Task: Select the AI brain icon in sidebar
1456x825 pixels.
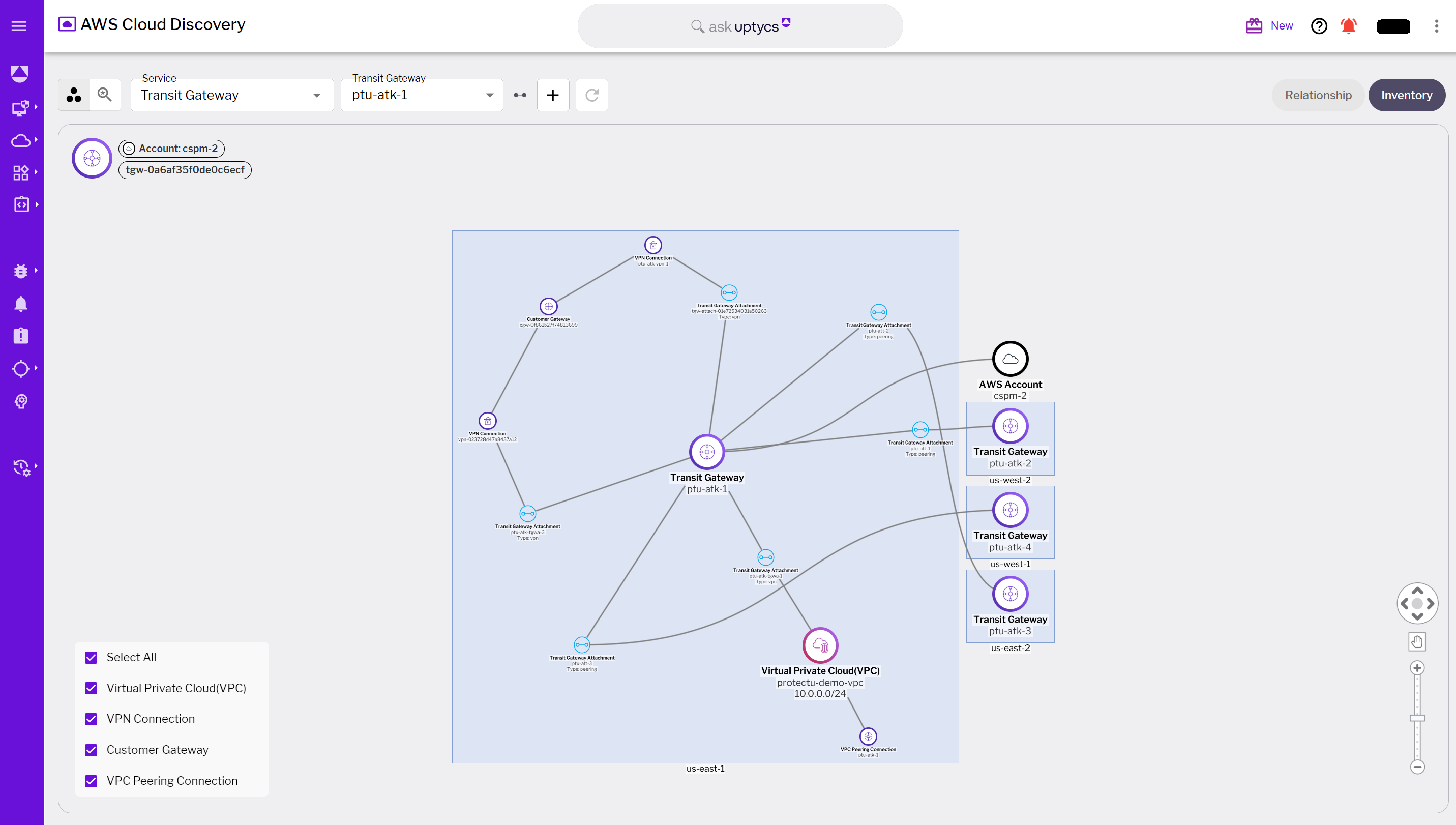Action: [21, 402]
